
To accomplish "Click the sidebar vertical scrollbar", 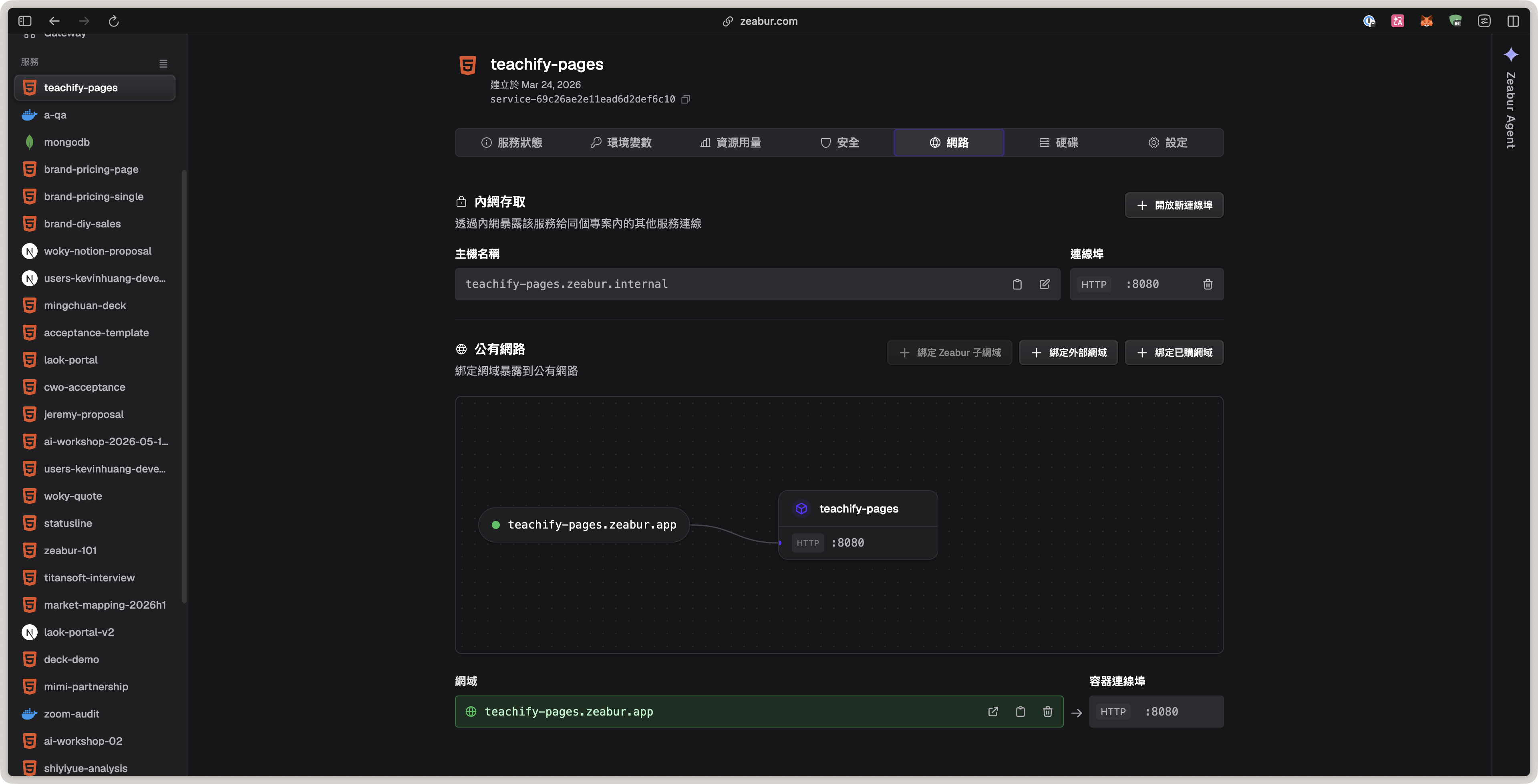I will coord(184,387).
